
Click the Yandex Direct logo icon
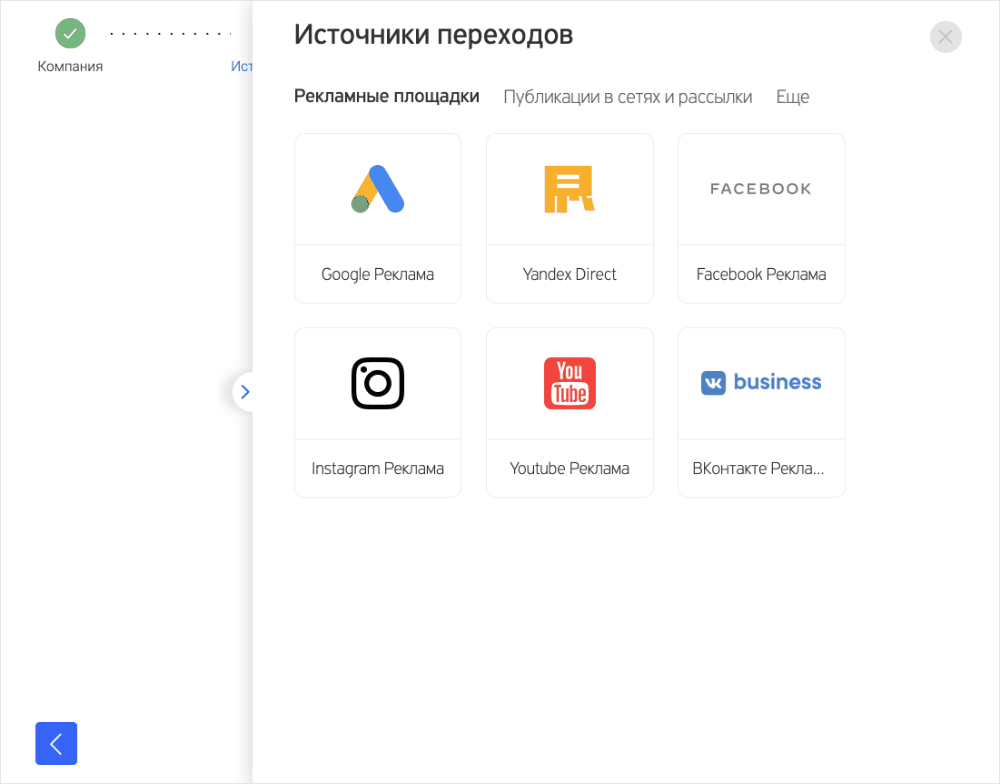tap(569, 189)
